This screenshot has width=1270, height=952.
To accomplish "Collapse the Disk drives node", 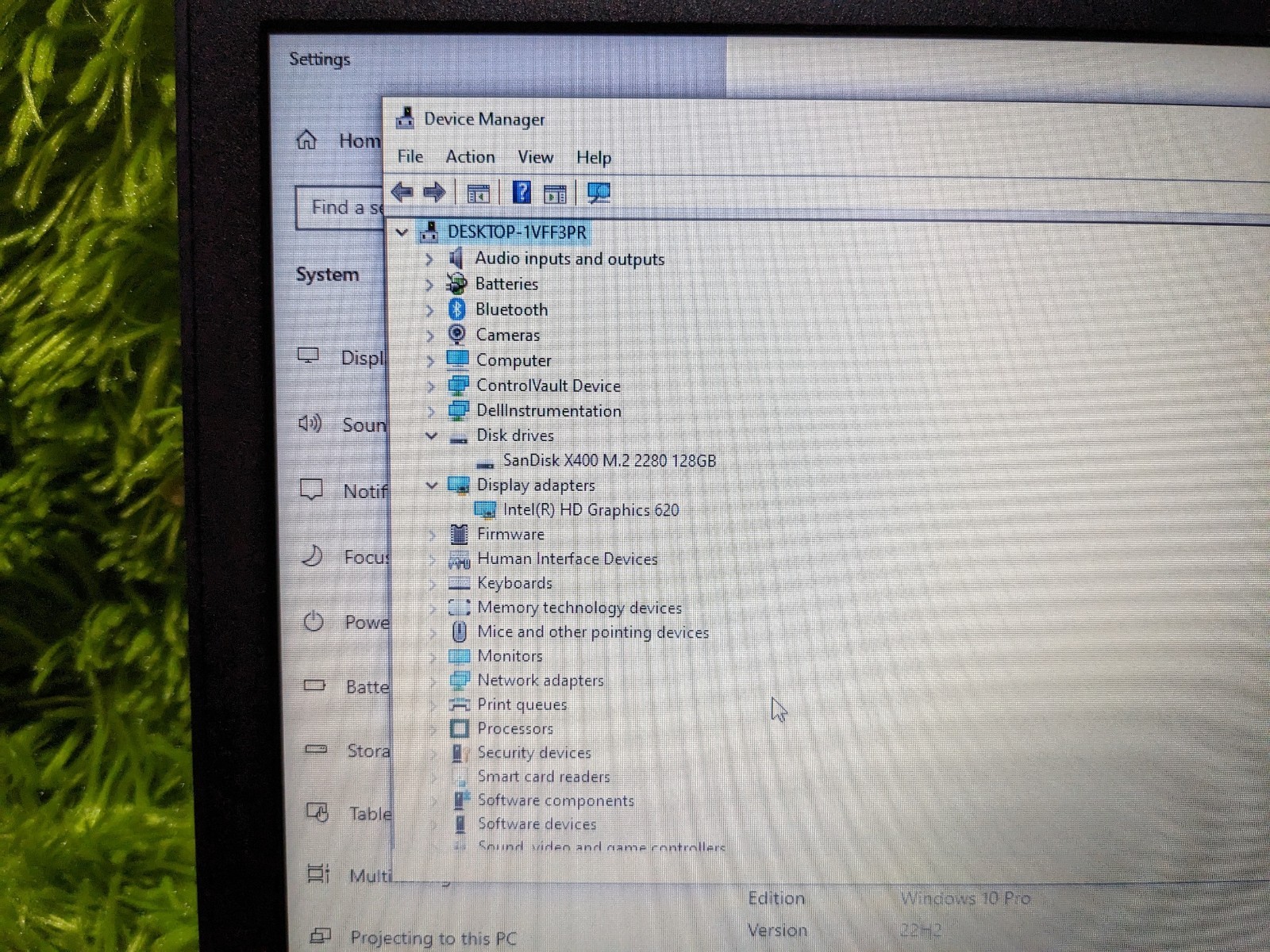I will click(431, 436).
